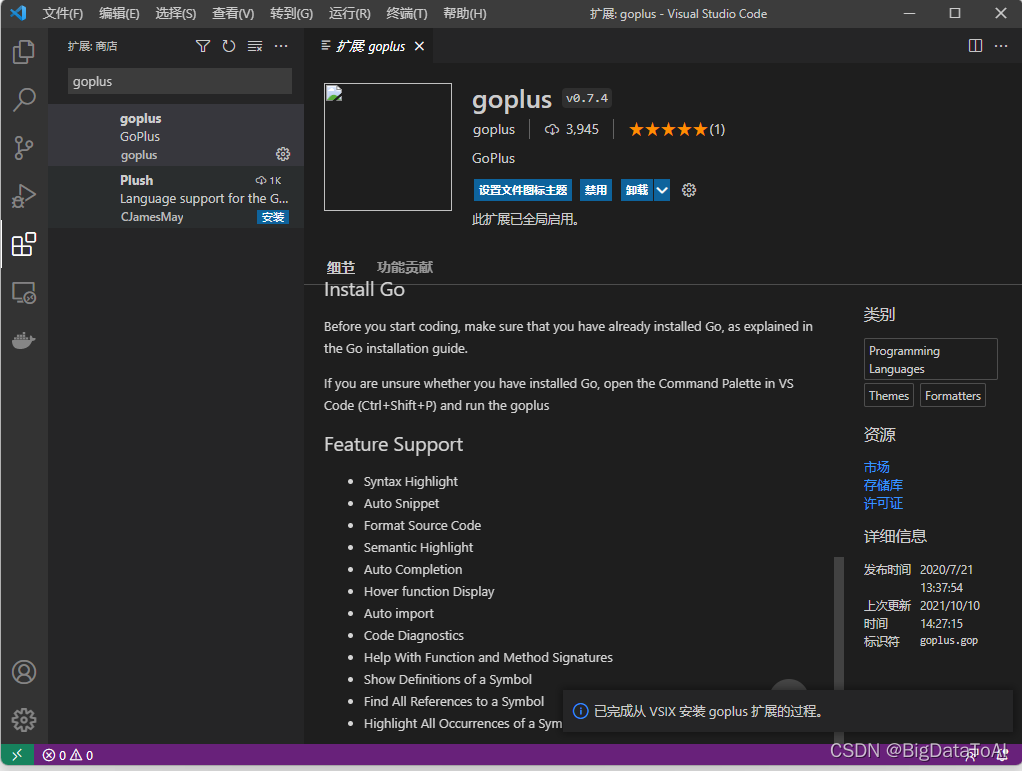Screen dimensions: 1022x771
Task: Select the Plush extension list item
Action: click(x=176, y=197)
